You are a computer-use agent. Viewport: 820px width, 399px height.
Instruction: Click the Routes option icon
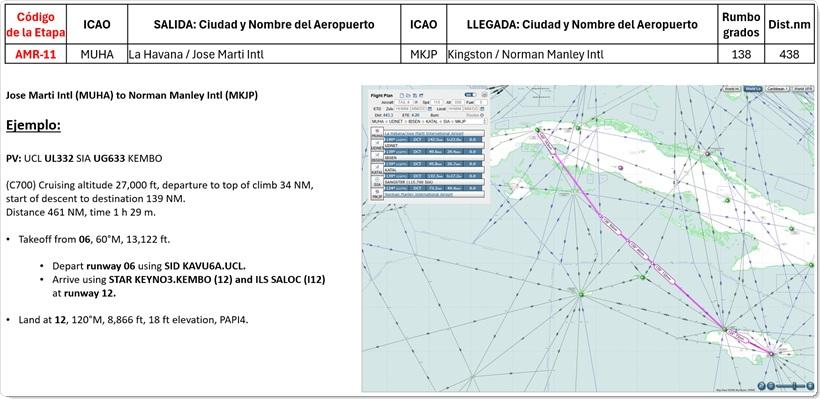[482, 115]
